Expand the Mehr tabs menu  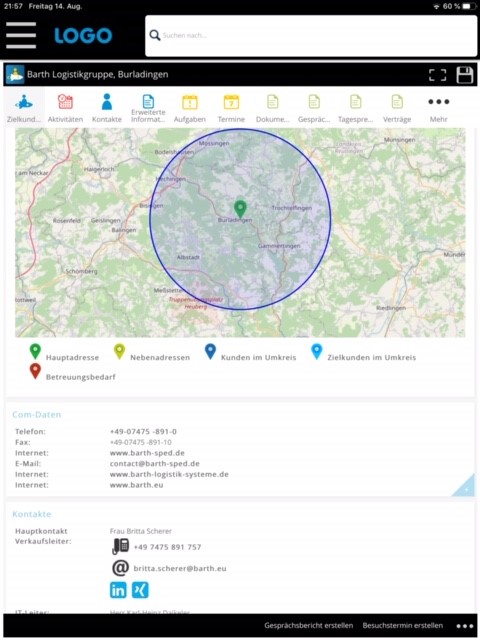click(439, 108)
